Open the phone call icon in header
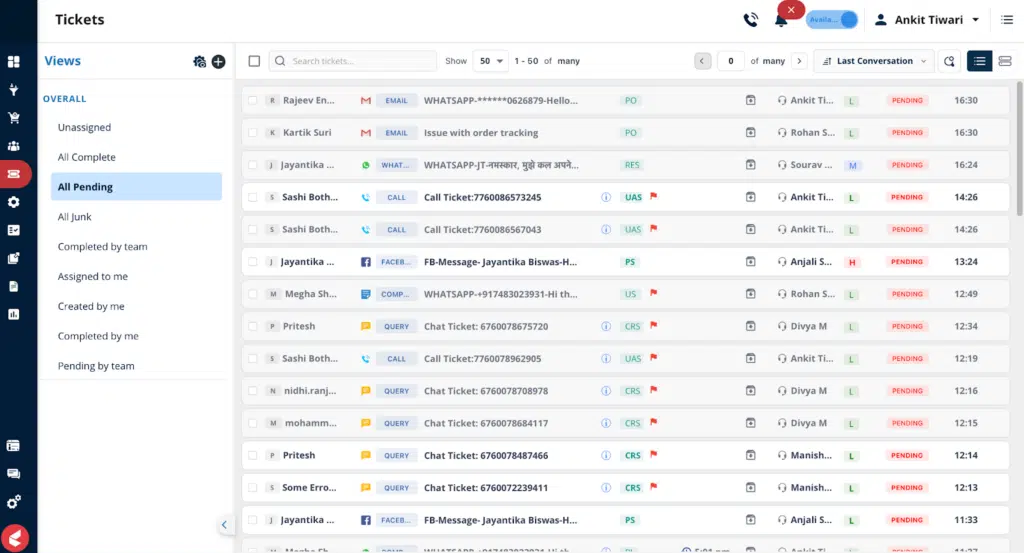The height and width of the screenshot is (553, 1024). pos(750,20)
